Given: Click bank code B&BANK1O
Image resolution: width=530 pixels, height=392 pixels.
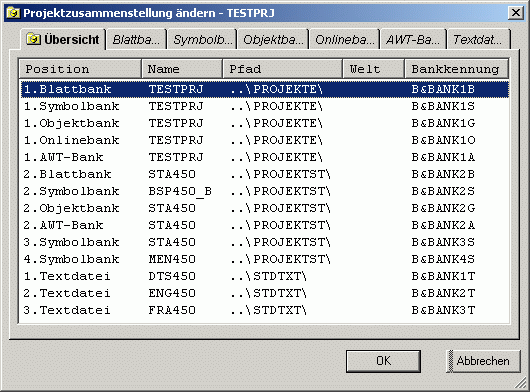Looking at the screenshot, I should (x=443, y=140).
